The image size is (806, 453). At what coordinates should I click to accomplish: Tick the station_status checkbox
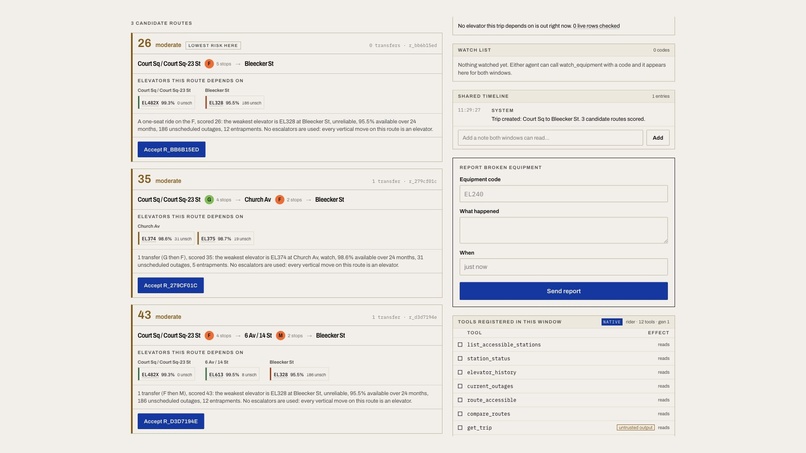point(460,359)
